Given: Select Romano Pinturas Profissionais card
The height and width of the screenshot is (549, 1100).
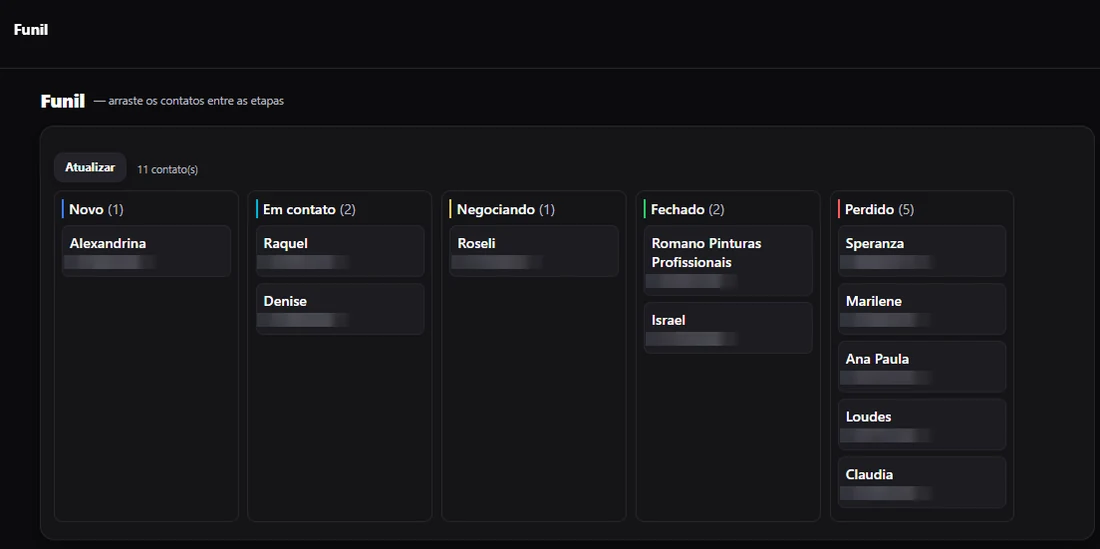Looking at the screenshot, I should click(728, 260).
